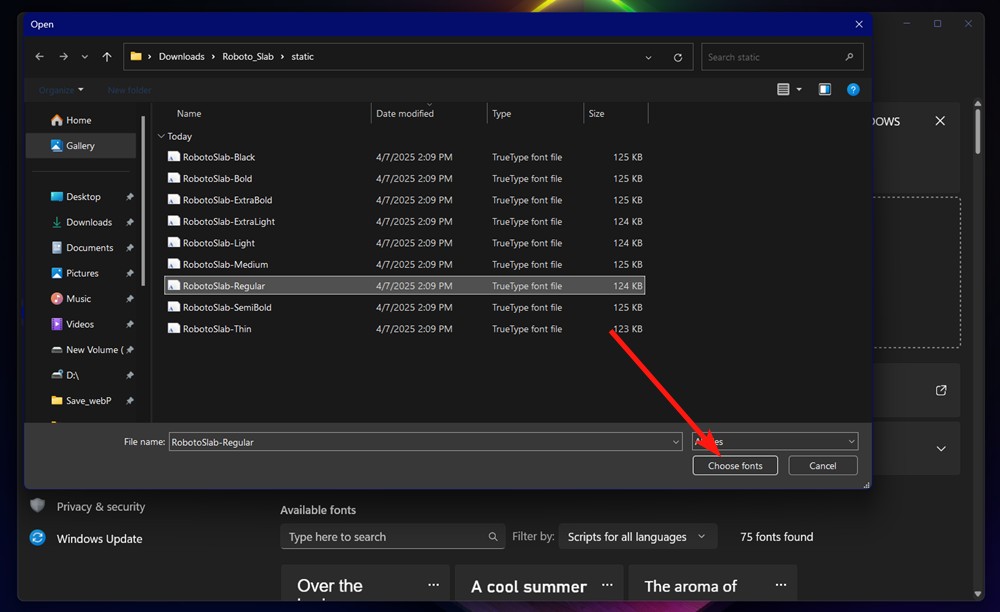Image resolution: width=1000 pixels, height=612 pixels.
Task: Select the RobotoSlab-ExtraBold font file
Action: 404,200
